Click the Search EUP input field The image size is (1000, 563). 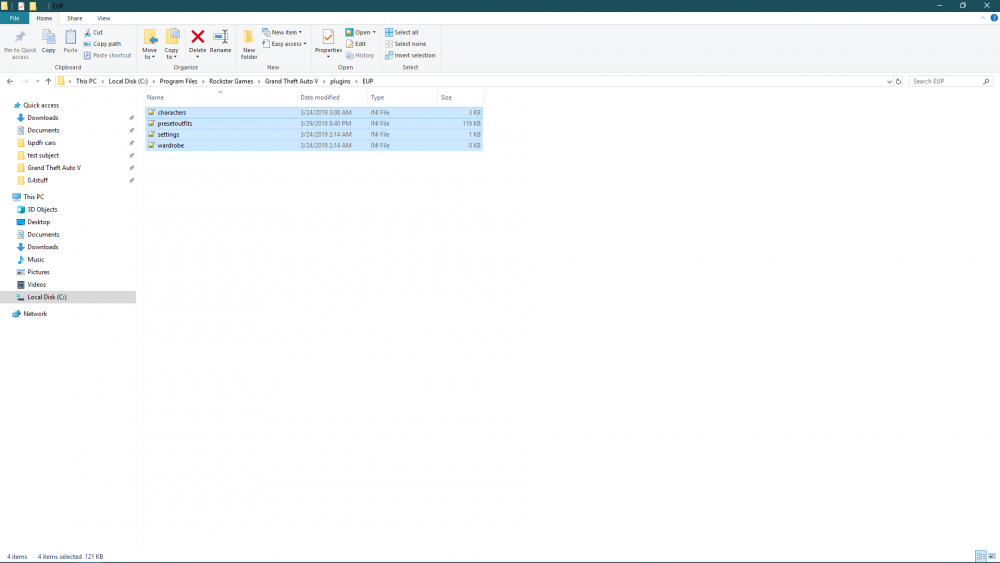(x=947, y=81)
